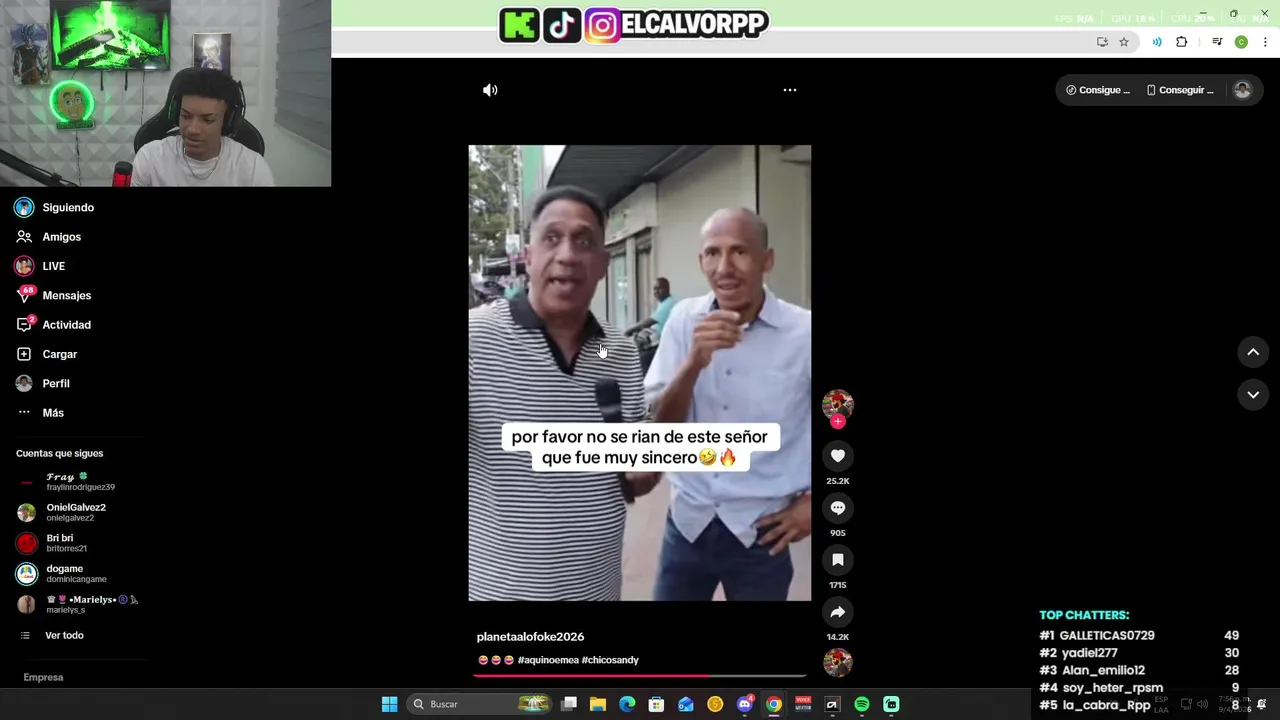This screenshot has height=720, width=1280.
Task: Open the Chrome profile C avatar
Action: coord(1241,42)
